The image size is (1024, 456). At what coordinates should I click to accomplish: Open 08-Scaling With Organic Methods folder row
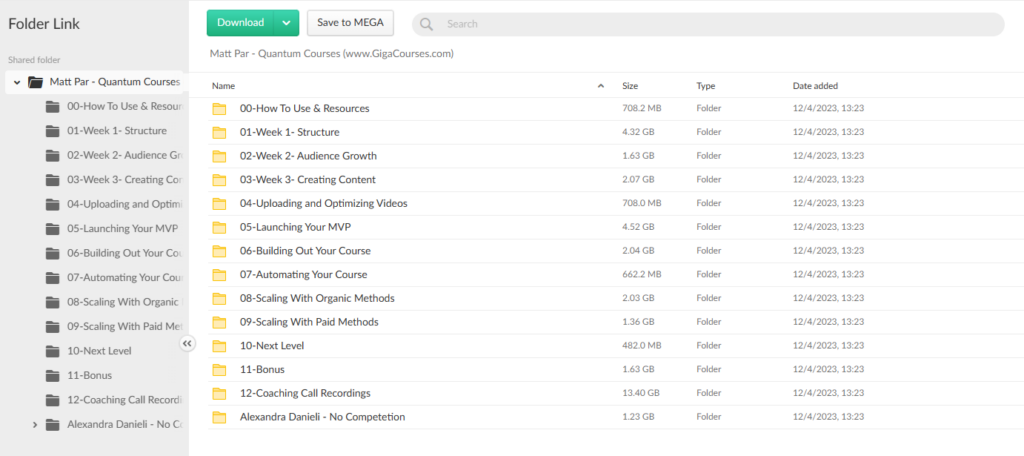coord(317,298)
